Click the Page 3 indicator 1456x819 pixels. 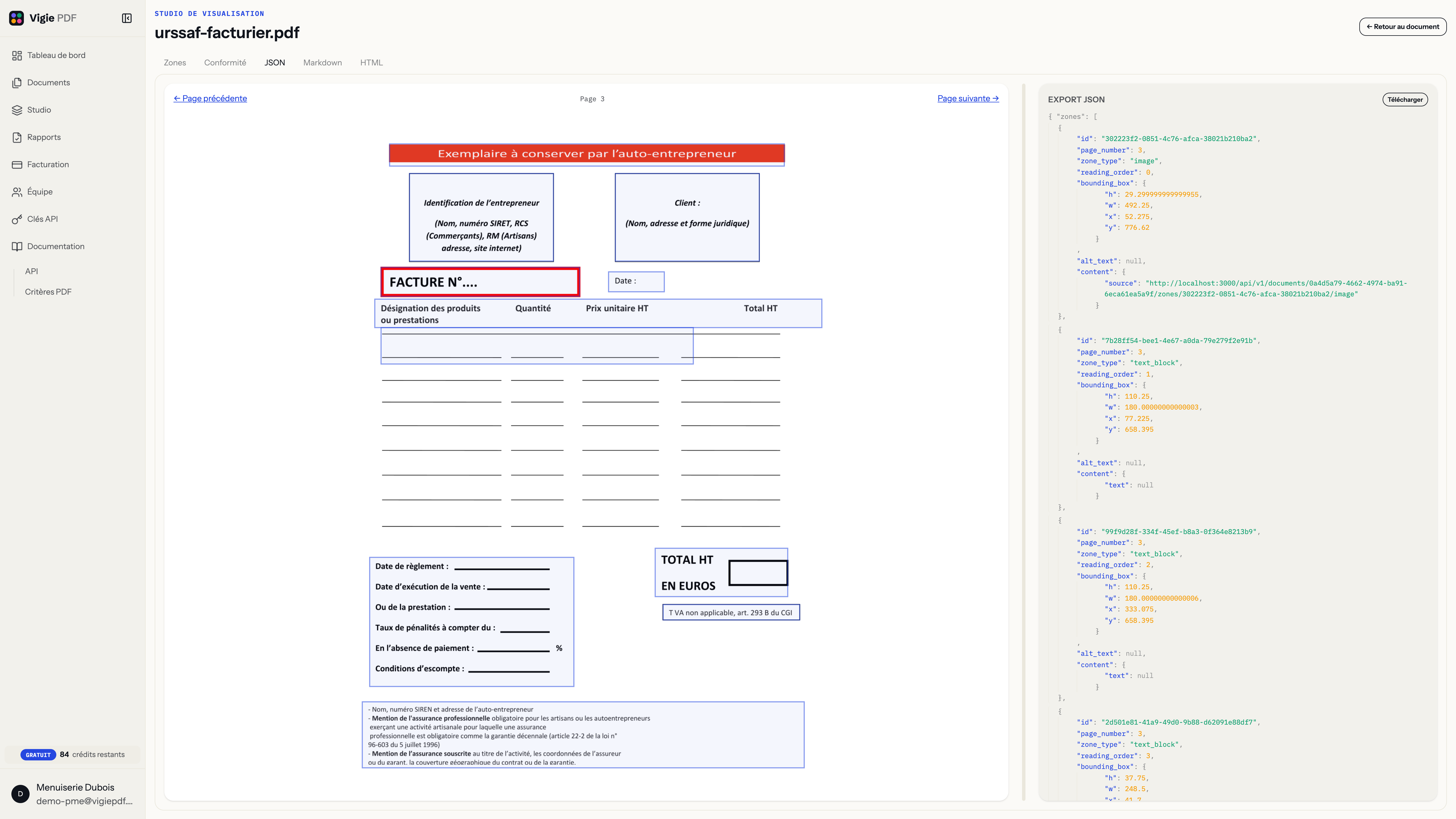tap(592, 99)
